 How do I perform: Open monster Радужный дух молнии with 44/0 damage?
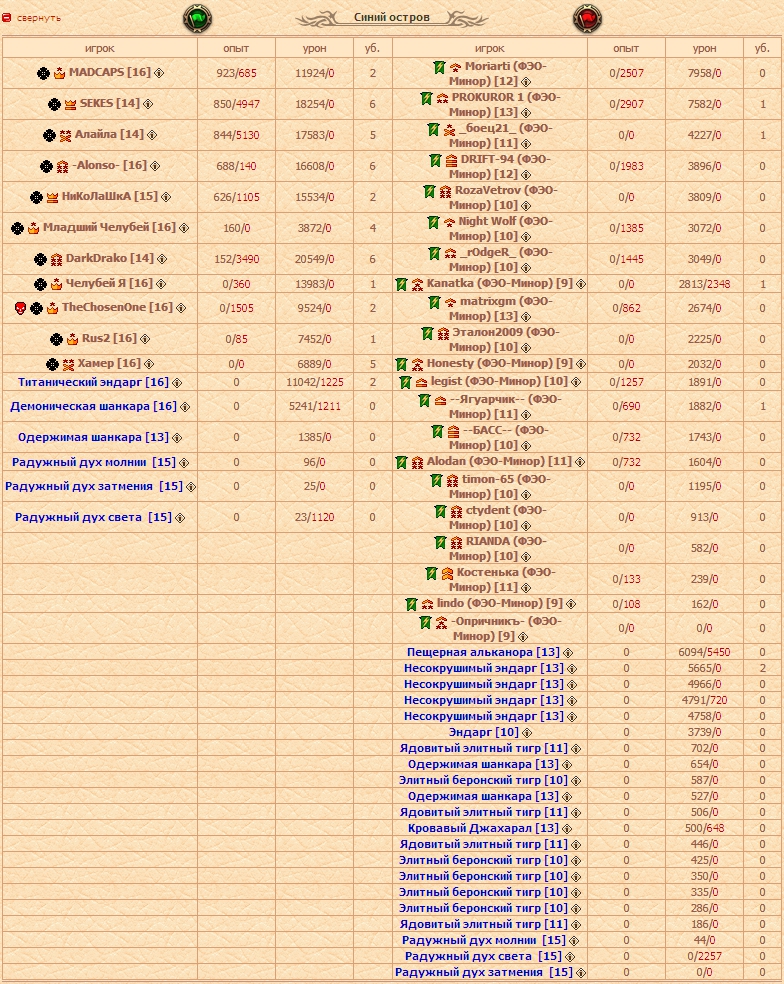coord(484,941)
